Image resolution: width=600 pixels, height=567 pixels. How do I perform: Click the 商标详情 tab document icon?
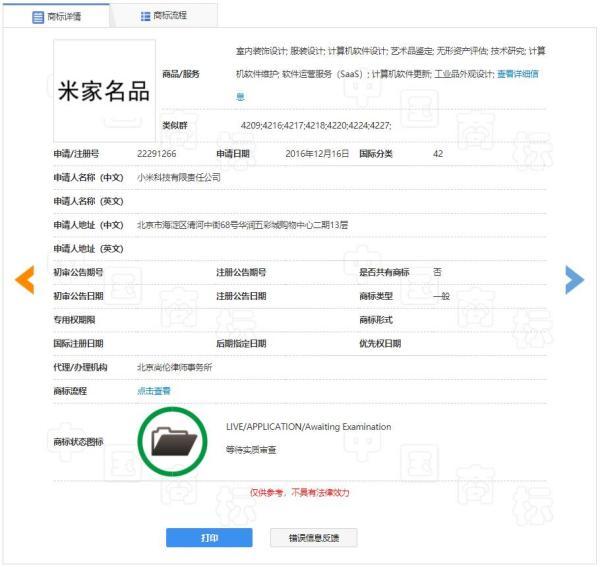tap(38, 17)
